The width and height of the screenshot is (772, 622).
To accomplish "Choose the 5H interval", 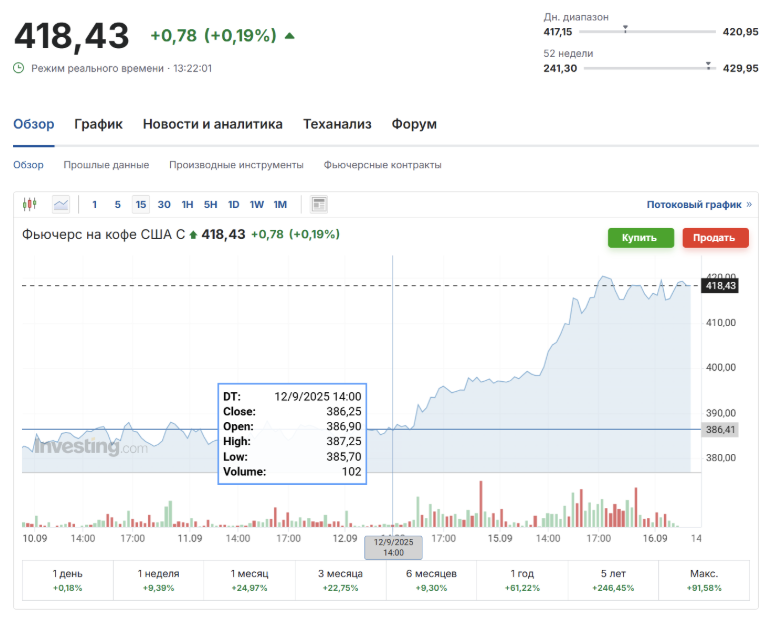I will (210, 204).
